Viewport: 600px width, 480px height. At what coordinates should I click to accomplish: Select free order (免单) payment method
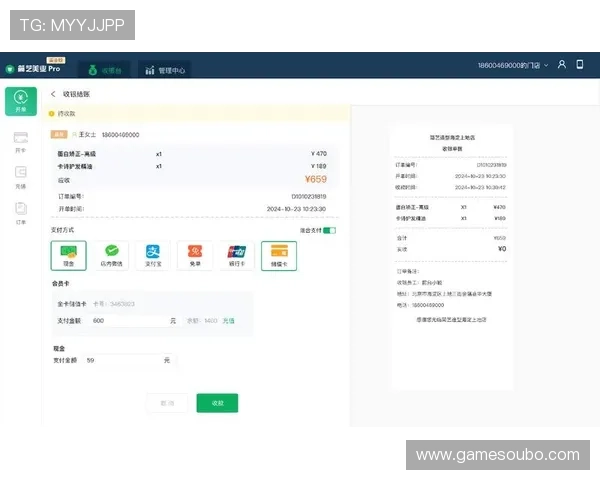coord(195,255)
